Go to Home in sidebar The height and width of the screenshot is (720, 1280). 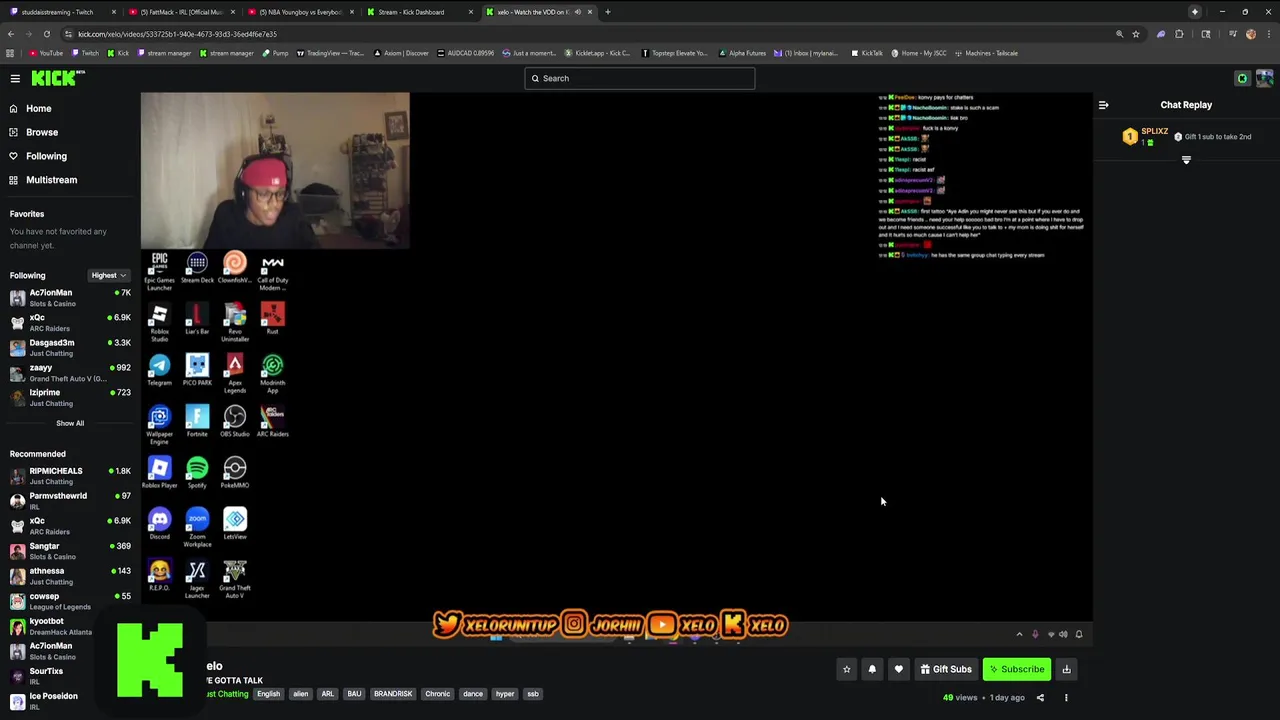38,108
